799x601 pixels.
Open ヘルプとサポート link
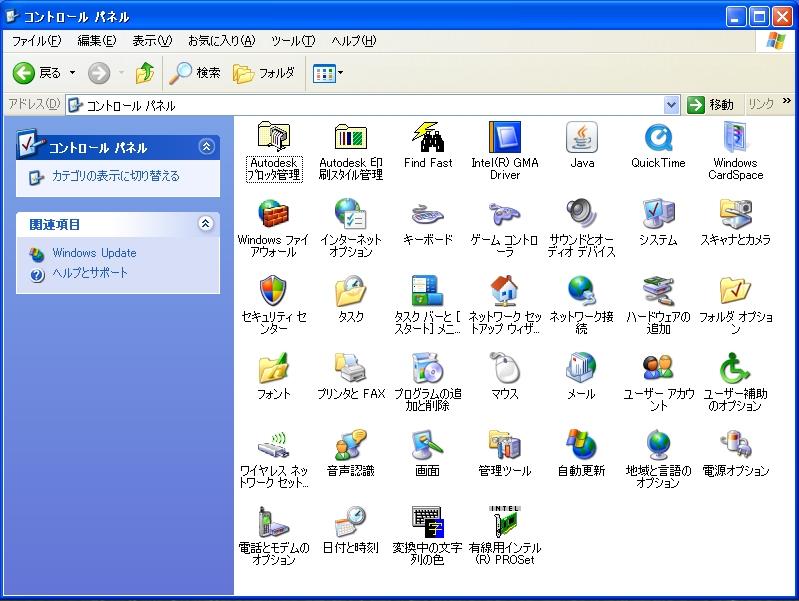(90, 273)
